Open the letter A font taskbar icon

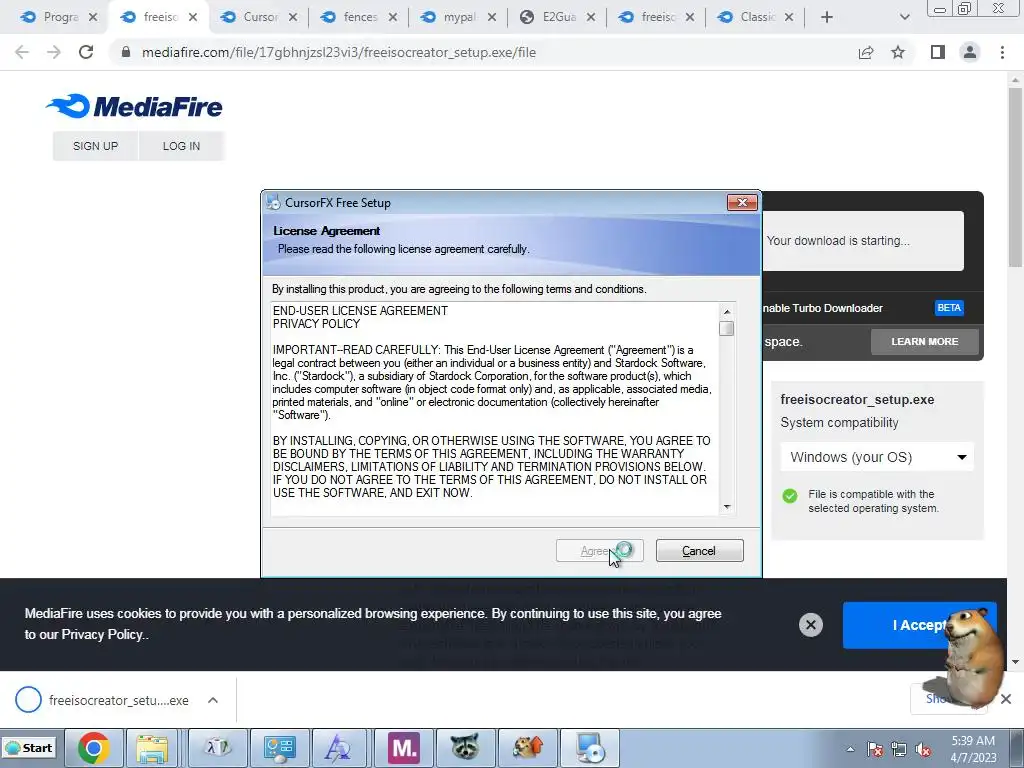(338, 748)
